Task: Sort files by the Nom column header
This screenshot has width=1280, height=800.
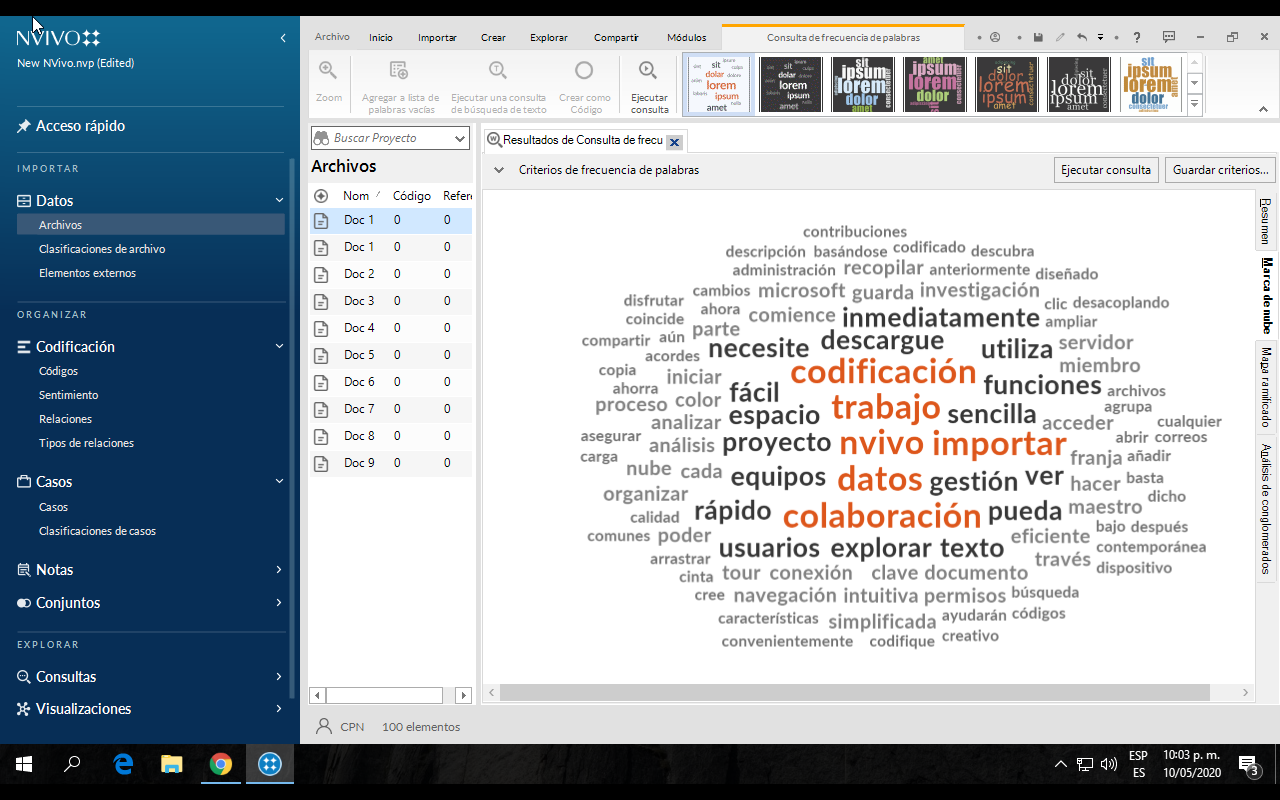Action: click(x=356, y=196)
